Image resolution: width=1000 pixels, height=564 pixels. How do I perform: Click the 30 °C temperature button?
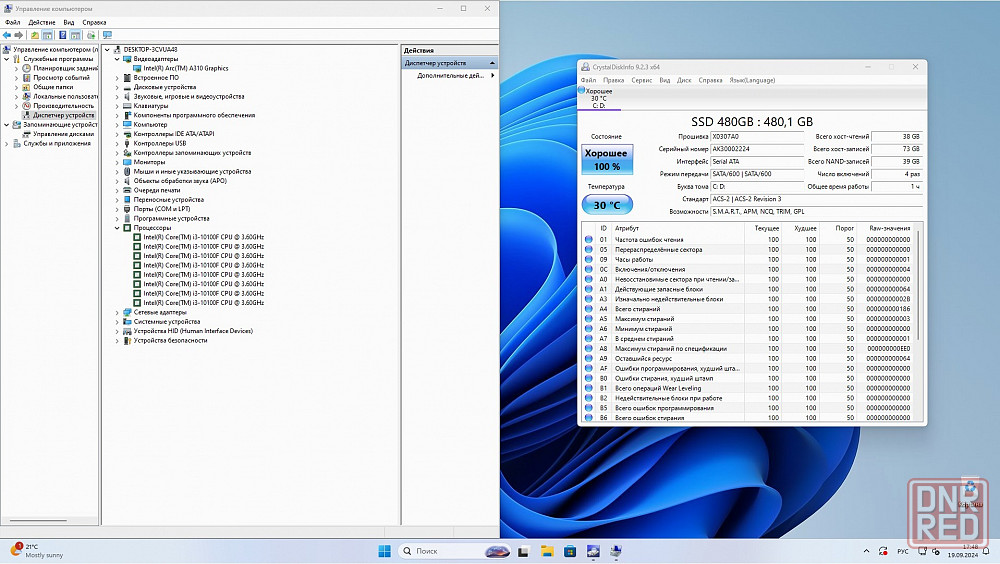pyautogui.click(x=607, y=205)
